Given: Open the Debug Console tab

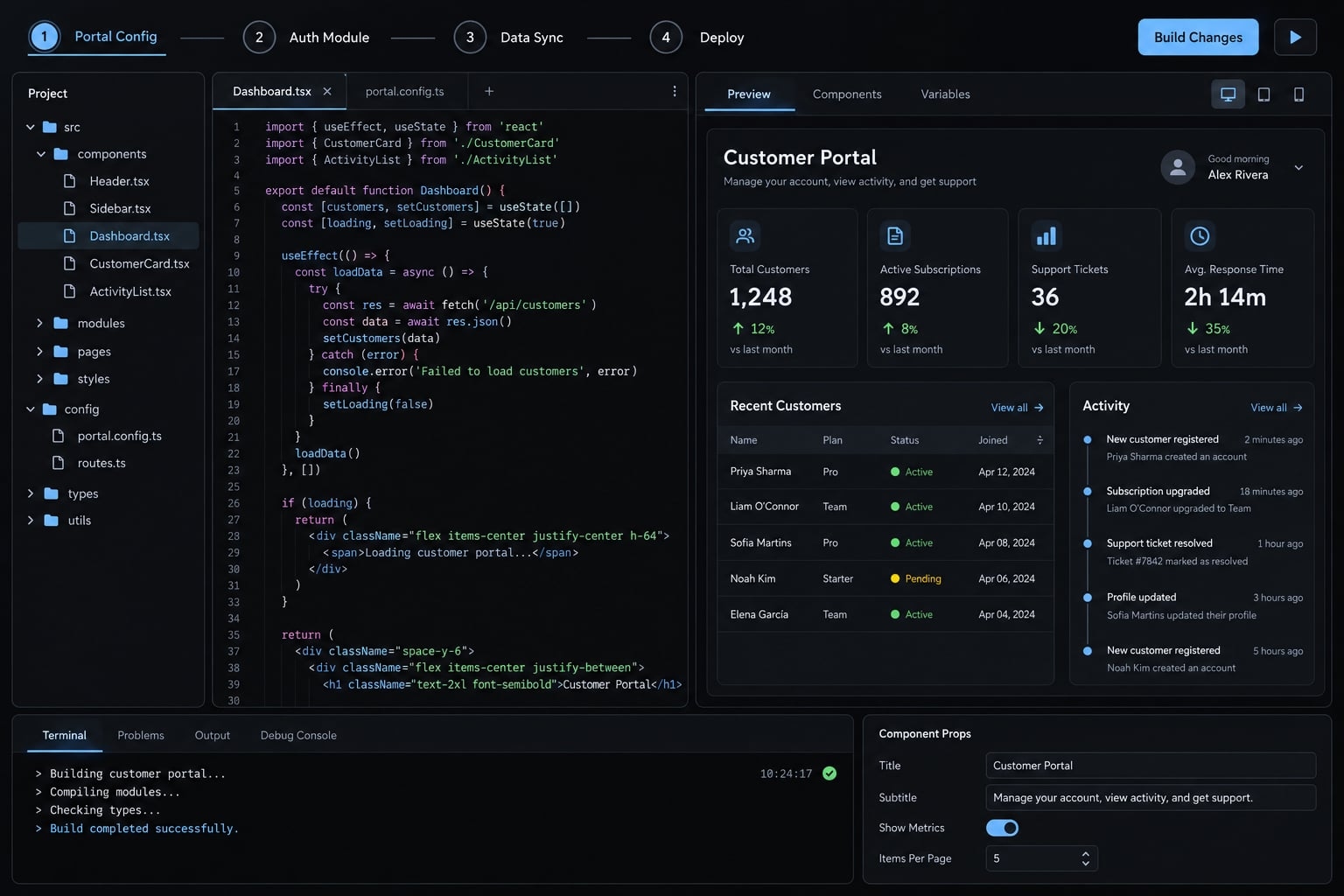Looking at the screenshot, I should (x=298, y=735).
